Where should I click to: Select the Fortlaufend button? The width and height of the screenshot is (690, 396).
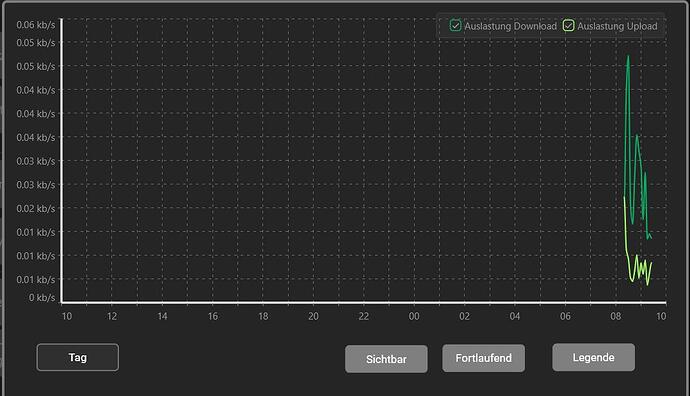point(484,358)
